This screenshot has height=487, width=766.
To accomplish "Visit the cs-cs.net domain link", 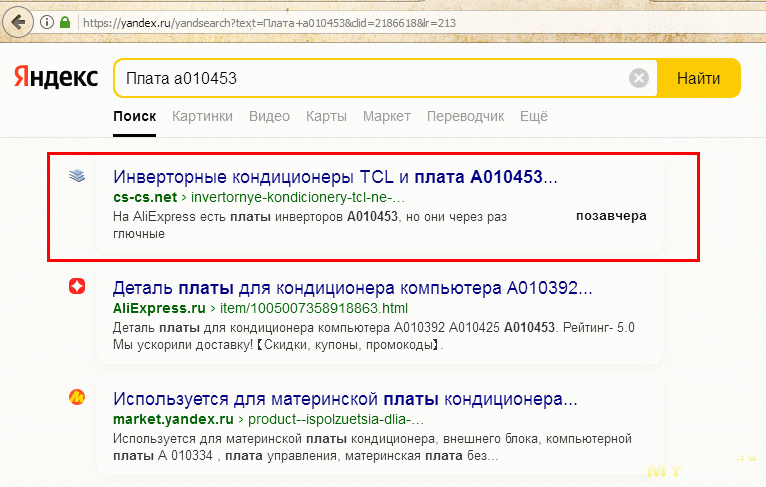I will (x=145, y=197).
